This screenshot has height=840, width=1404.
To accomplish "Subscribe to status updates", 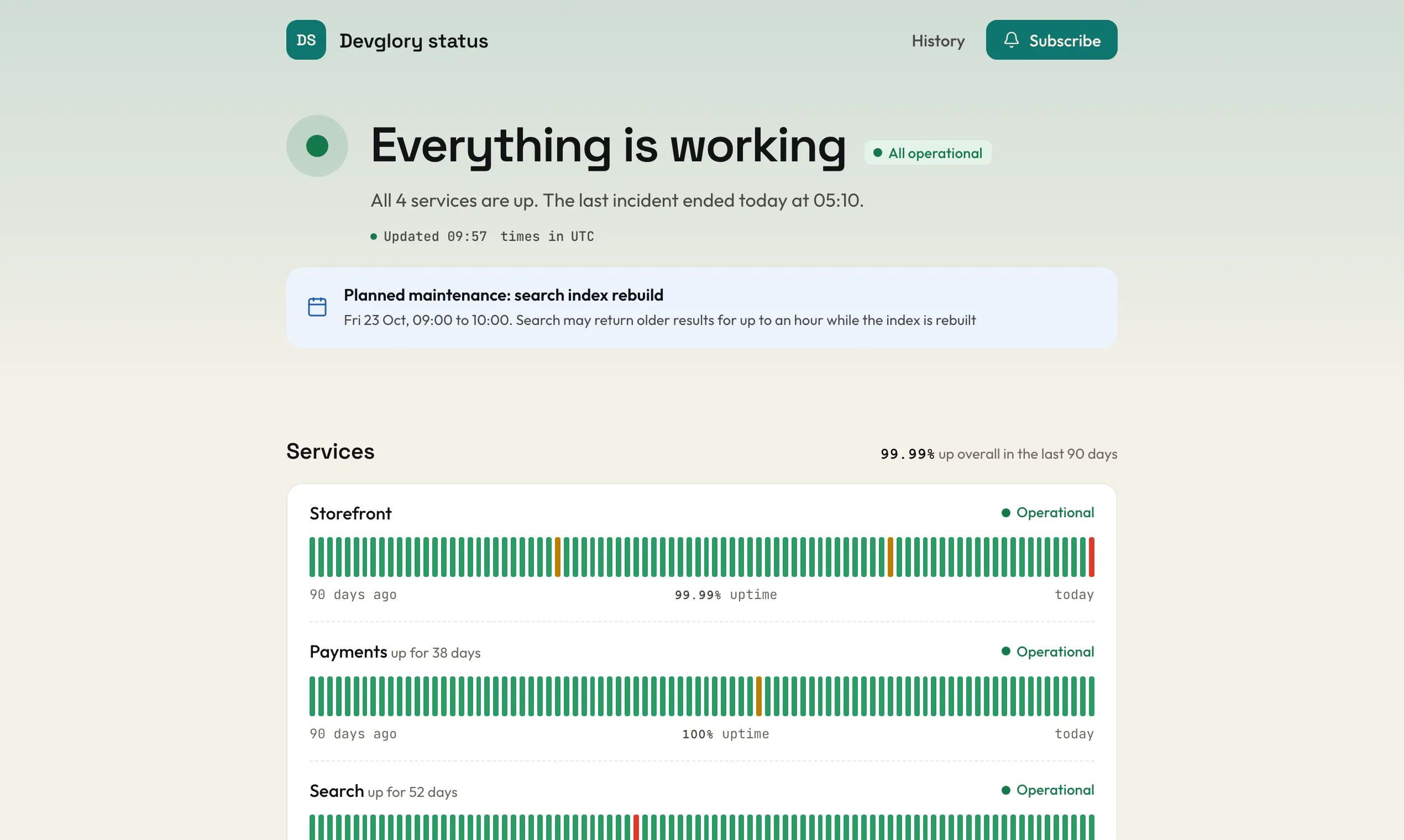I will coord(1051,40).
